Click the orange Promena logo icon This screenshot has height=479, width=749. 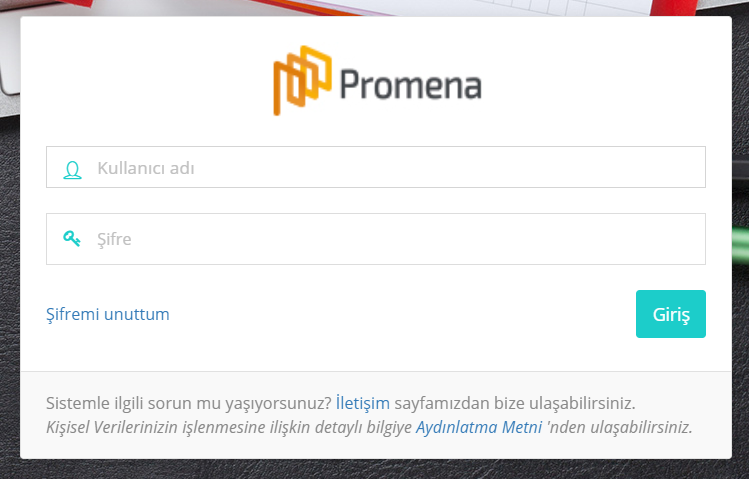click(302, 80)
